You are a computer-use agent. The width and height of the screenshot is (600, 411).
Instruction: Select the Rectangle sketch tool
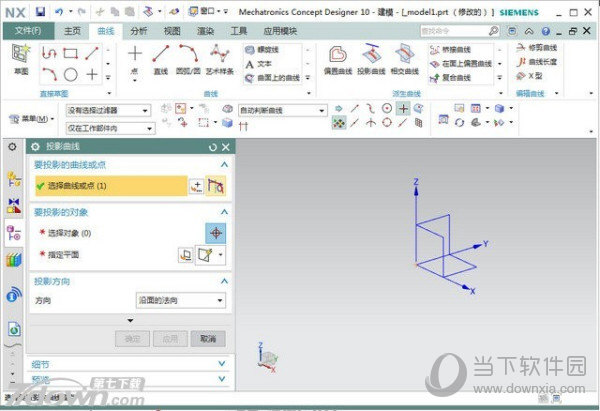pos(70,53)
